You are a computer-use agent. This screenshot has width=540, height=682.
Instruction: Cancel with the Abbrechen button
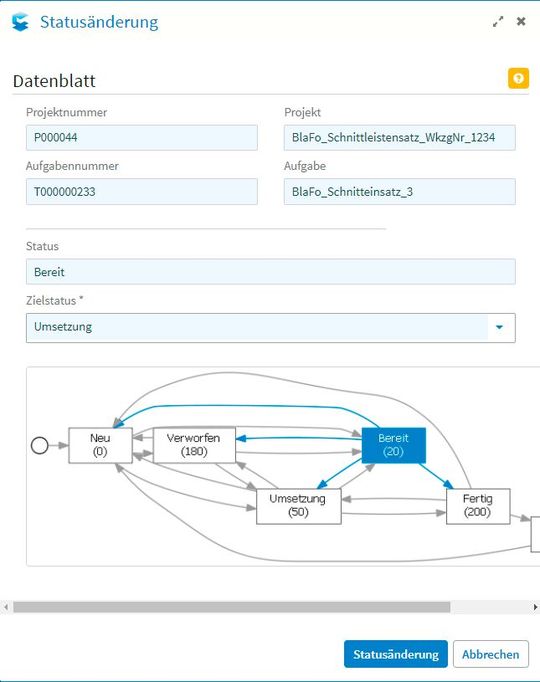click(x=490, y=654)
